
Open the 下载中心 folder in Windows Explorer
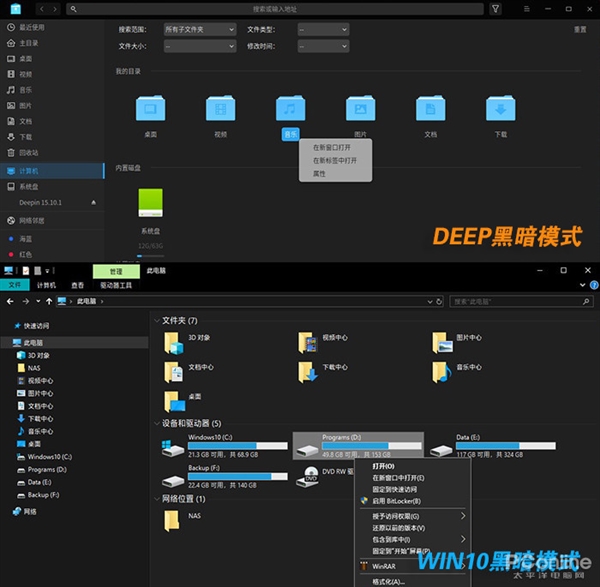tap(308, 372)
